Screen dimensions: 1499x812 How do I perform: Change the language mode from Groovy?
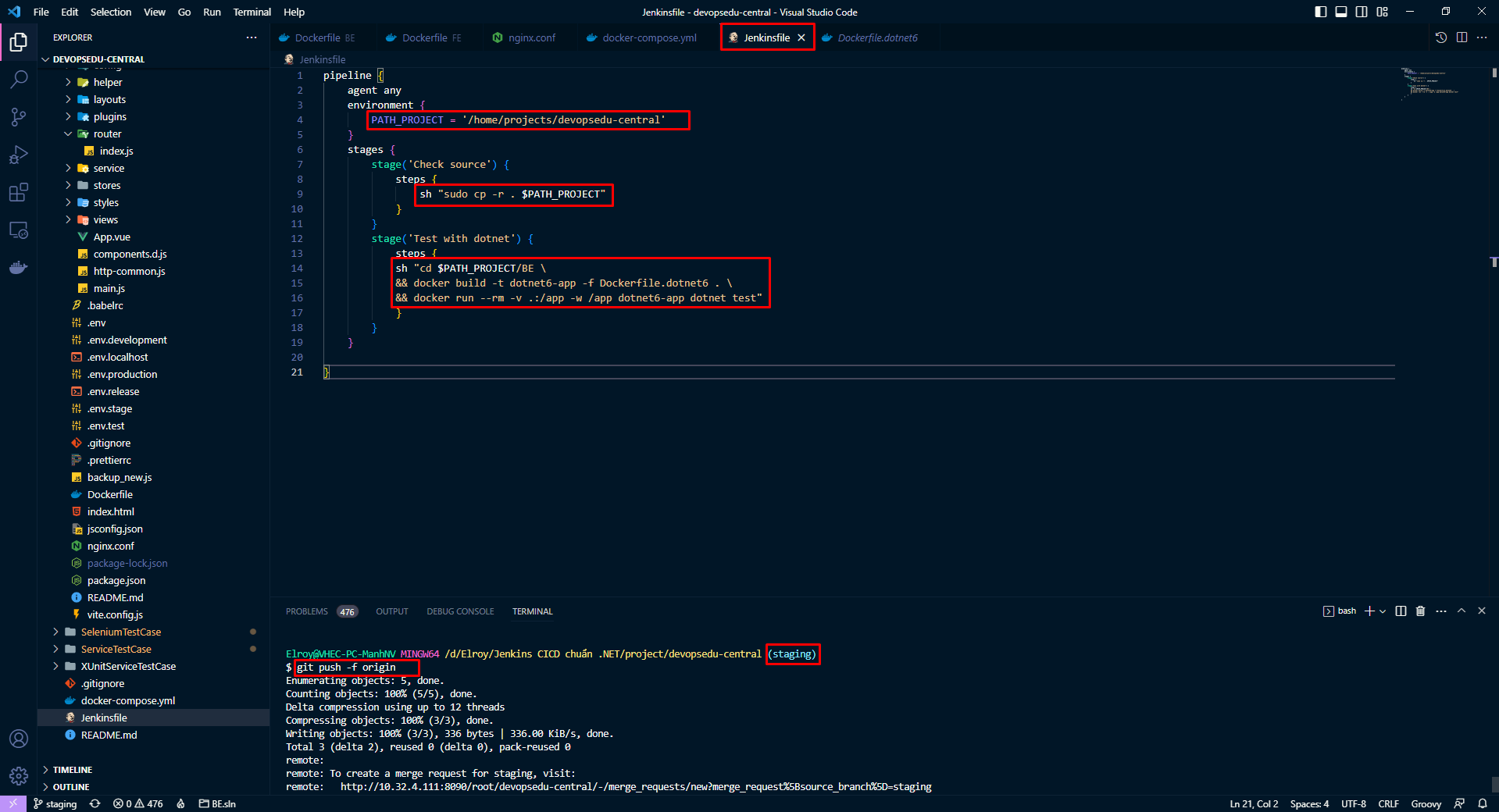point(1426,803)
